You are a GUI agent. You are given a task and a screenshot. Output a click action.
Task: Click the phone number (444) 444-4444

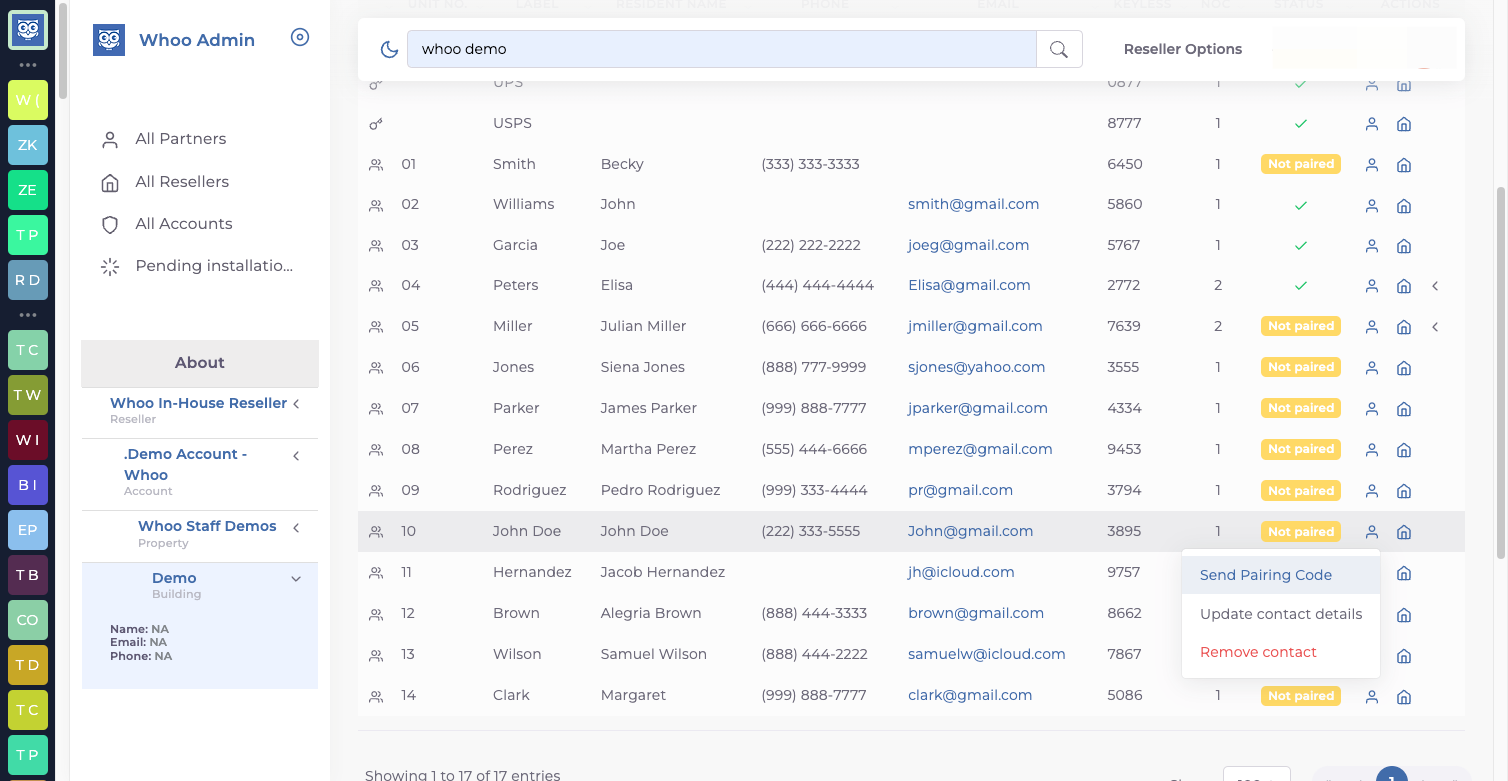[817, 286]
